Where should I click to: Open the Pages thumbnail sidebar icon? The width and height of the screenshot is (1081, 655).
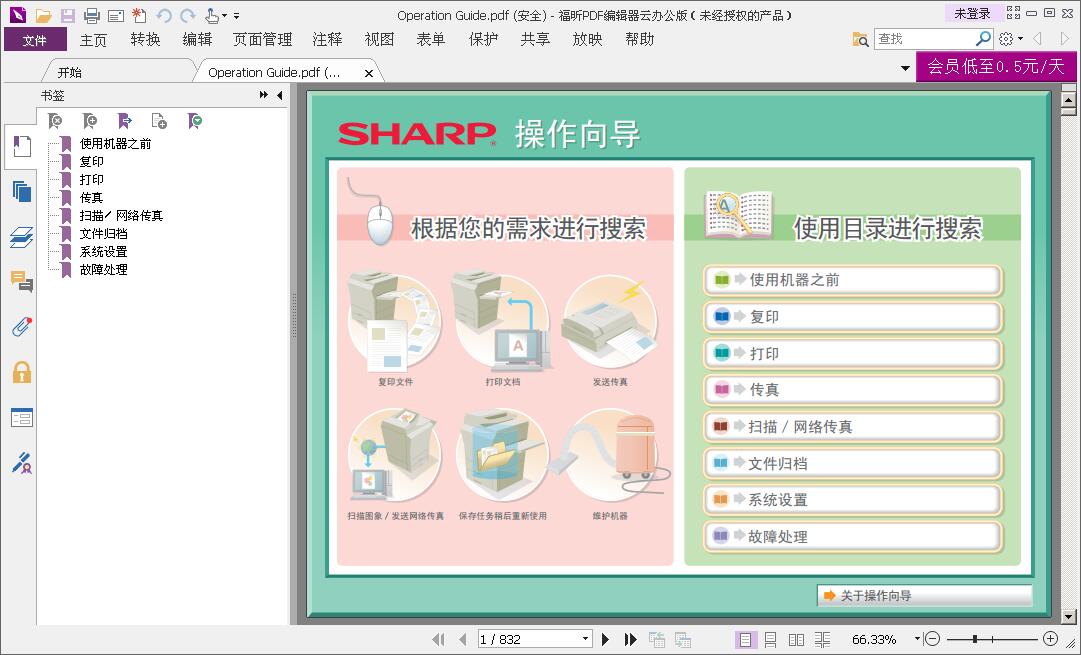pos(21,191)
